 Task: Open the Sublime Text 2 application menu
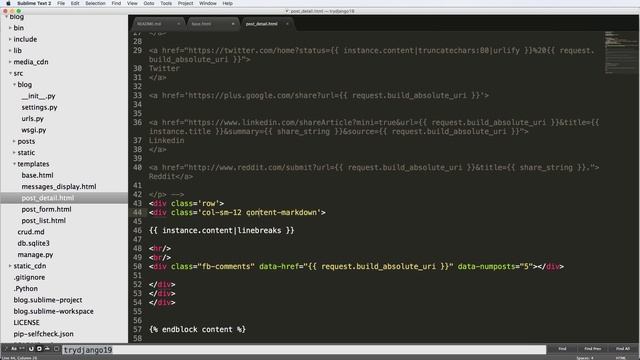[x=34, y=3]
